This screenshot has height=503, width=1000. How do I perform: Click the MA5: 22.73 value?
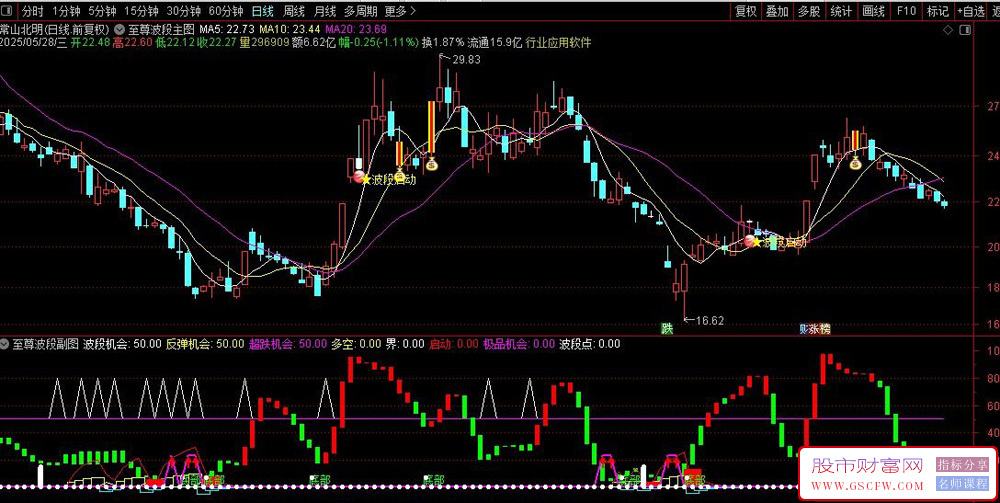pyautogui.click(x=227, y=29)
